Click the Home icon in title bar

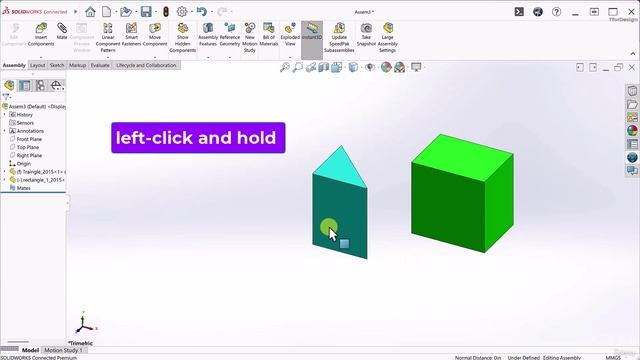(x=90, y=12)
